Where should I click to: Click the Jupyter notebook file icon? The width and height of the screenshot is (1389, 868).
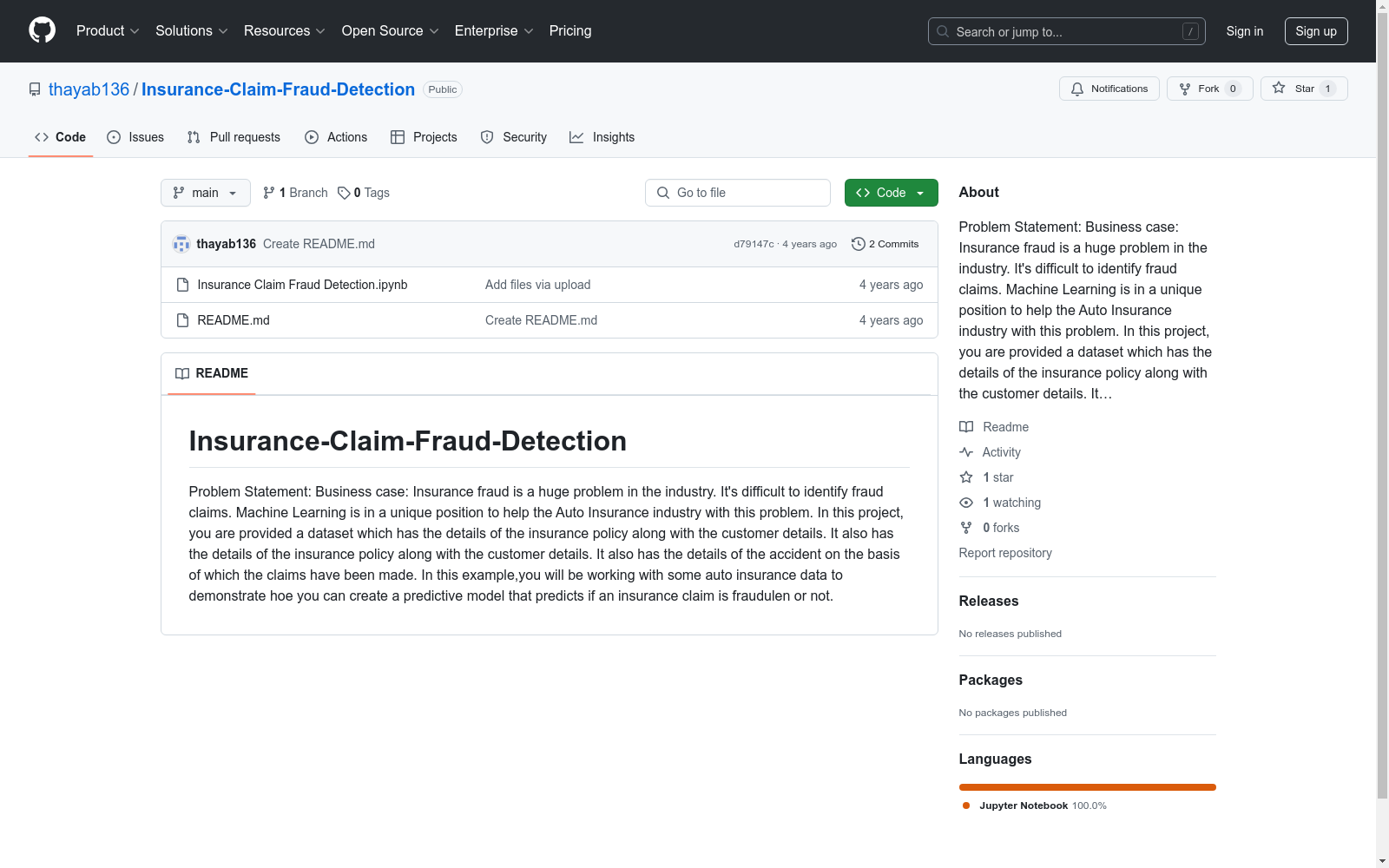[x=182, y=285]
